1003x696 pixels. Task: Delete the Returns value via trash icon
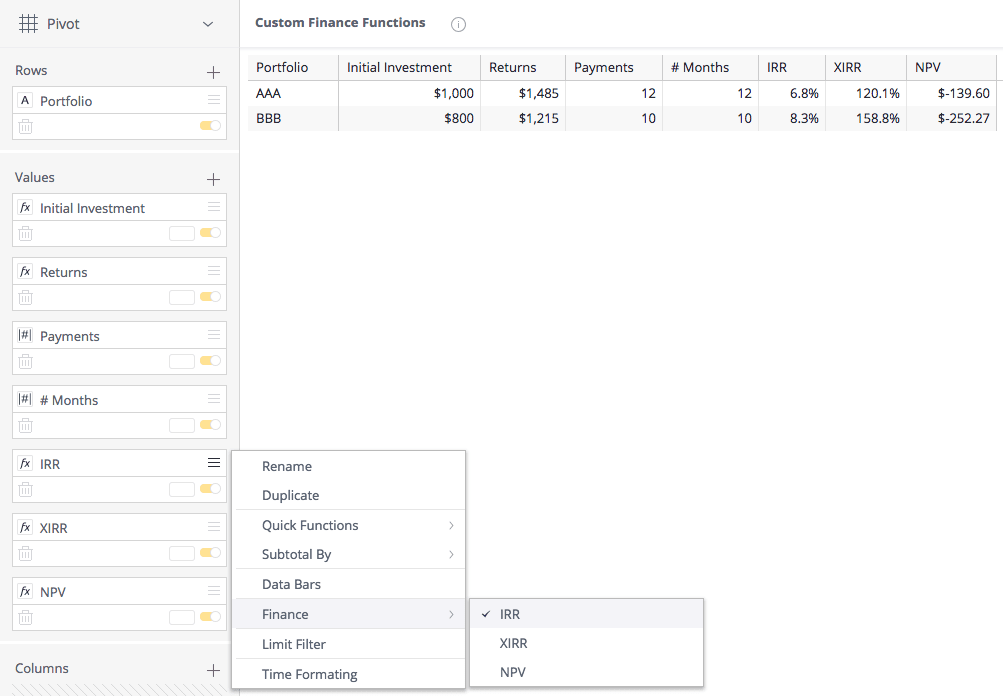click(26, 297)
